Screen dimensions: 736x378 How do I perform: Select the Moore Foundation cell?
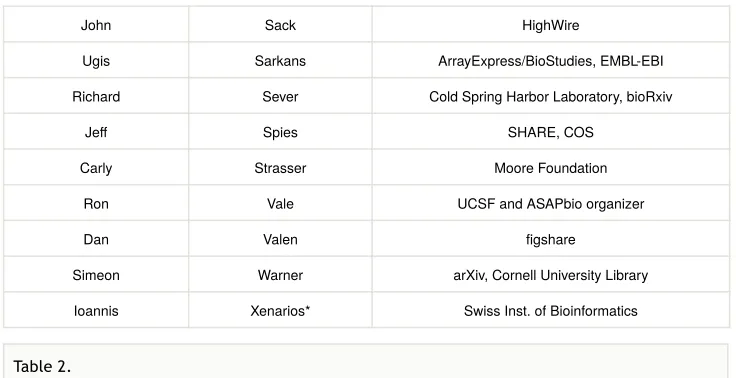(x=551, y=168)
